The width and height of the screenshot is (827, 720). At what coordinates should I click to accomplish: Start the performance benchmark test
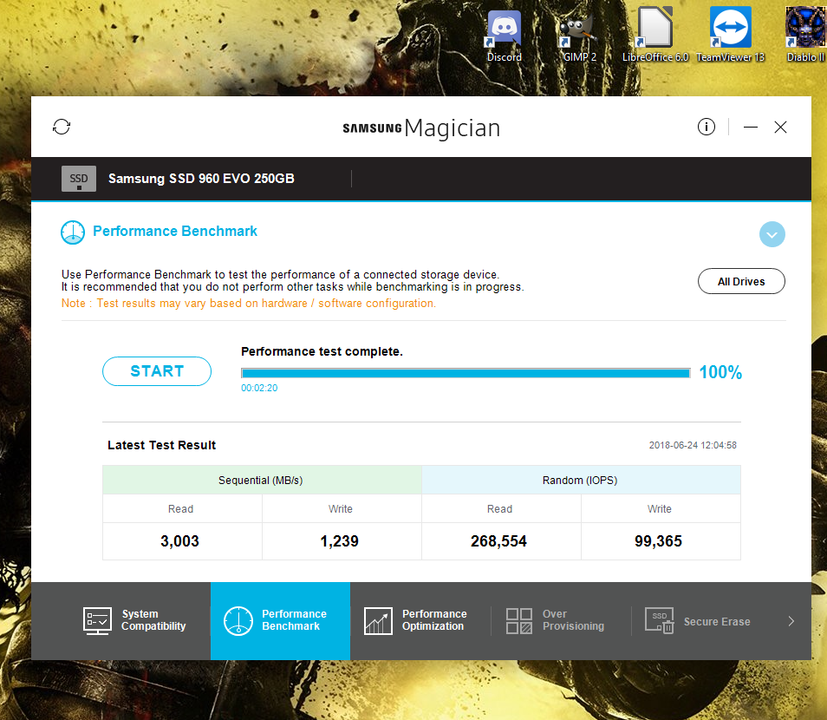157,371
